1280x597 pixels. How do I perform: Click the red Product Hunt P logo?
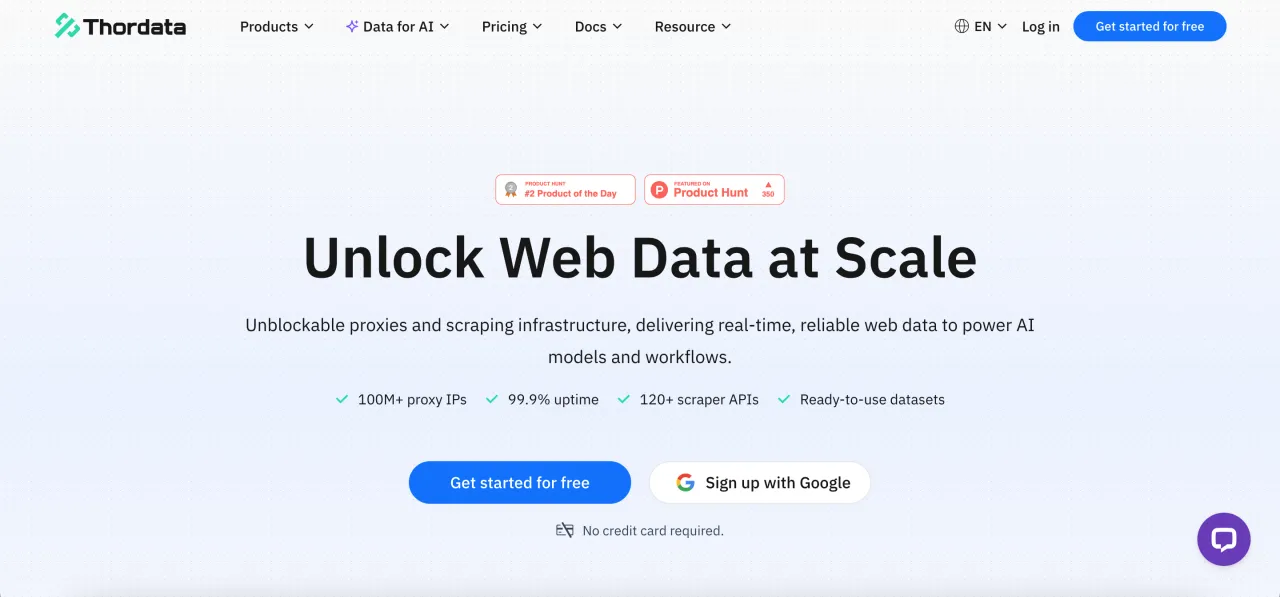(x=659, y=189)
